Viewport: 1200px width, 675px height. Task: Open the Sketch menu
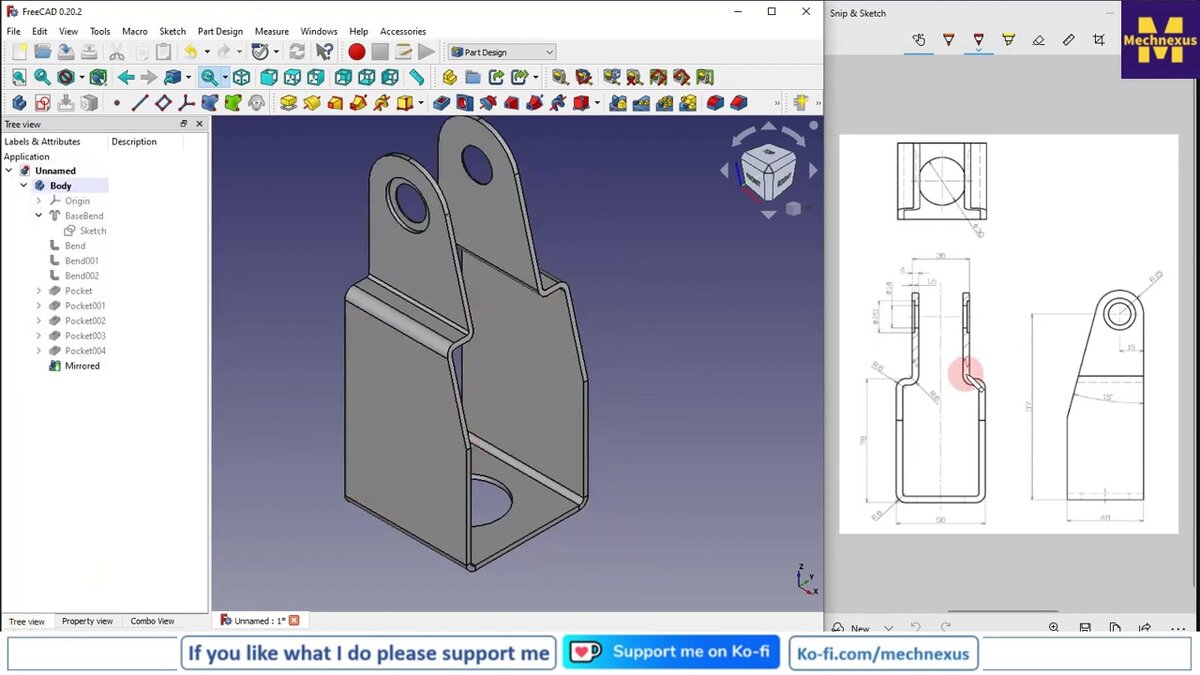(x=173, y=31)
